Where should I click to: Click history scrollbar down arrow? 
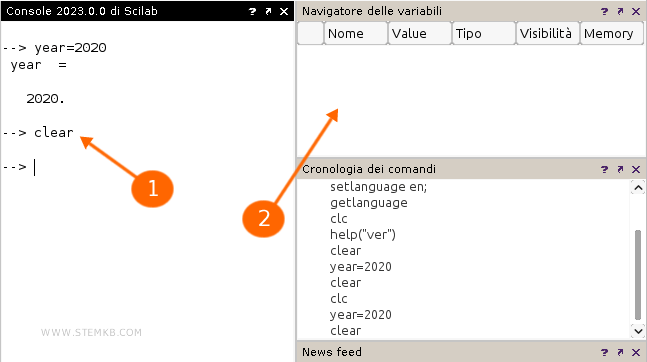(638, 331)
